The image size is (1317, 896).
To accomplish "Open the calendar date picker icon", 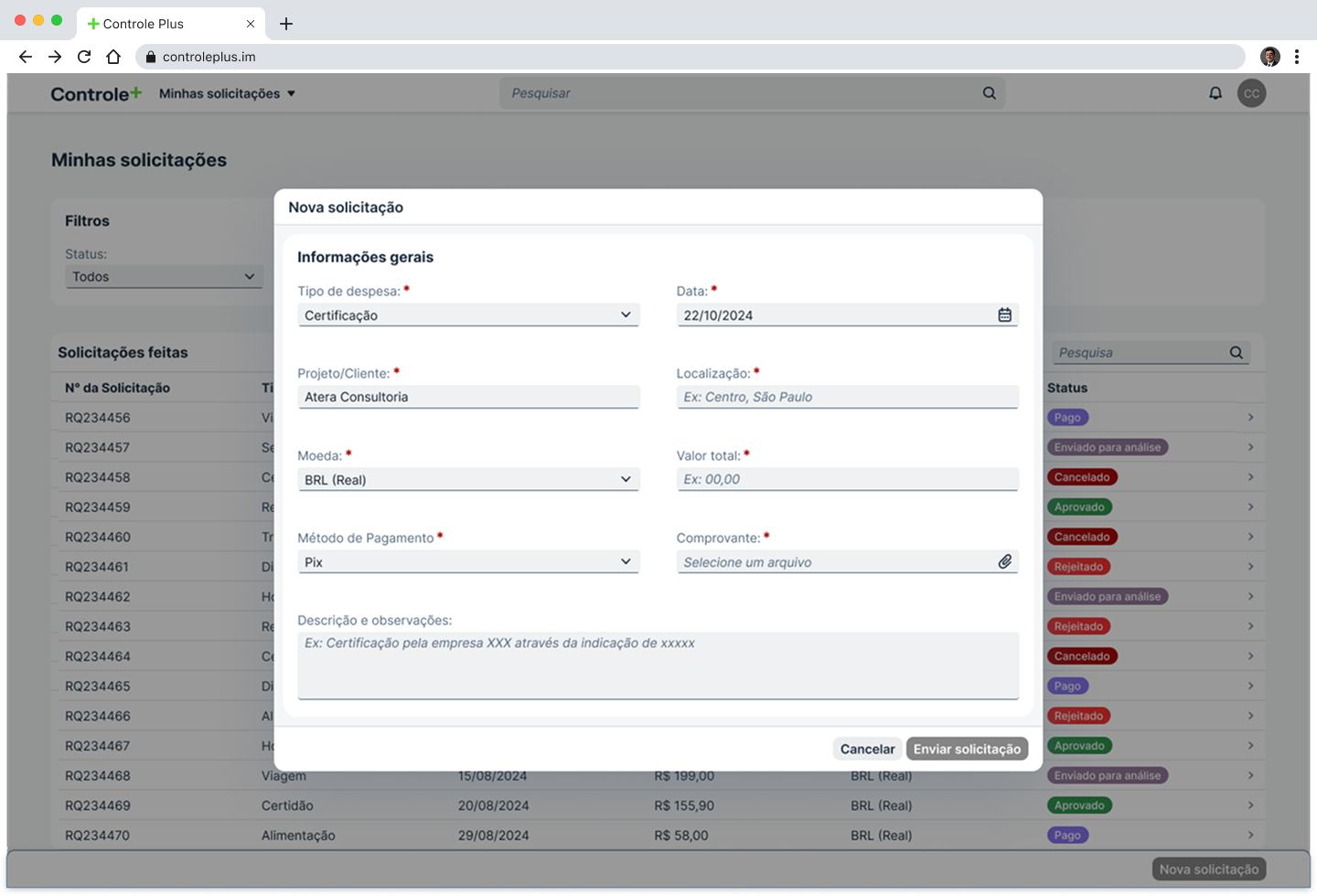I will (x=1004, y=315).
